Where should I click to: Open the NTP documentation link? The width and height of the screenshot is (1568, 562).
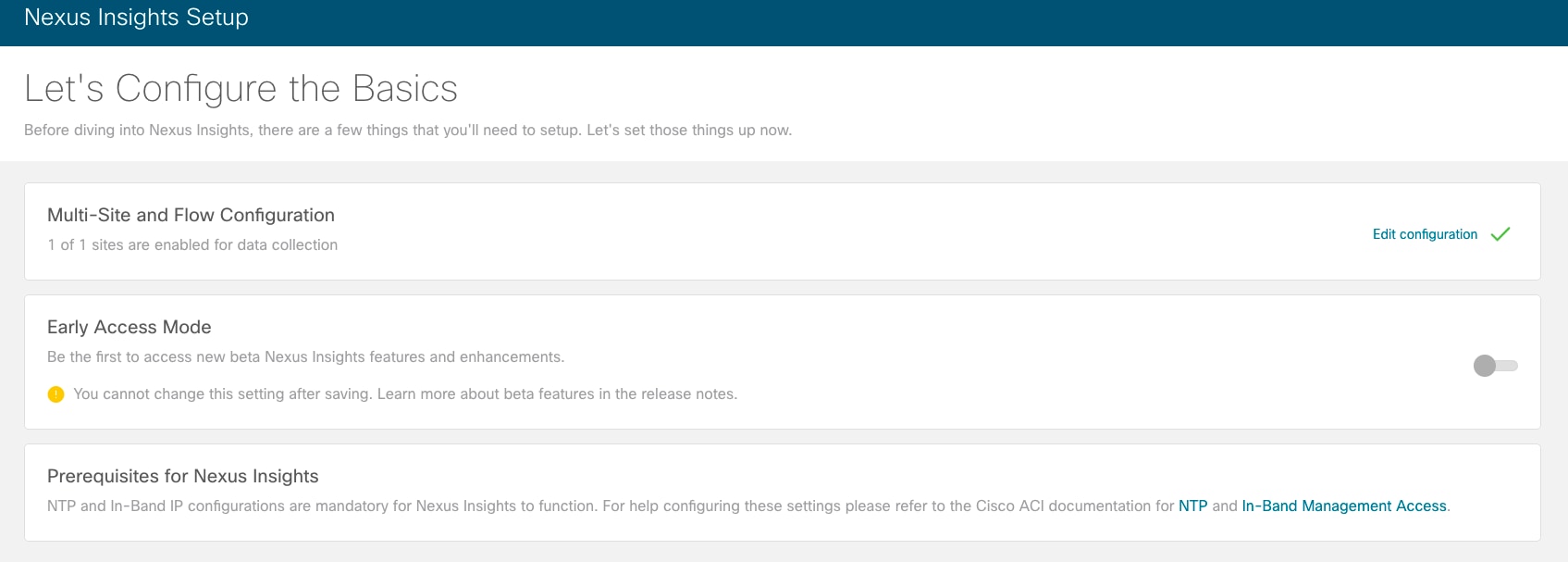pos(1192,506)
